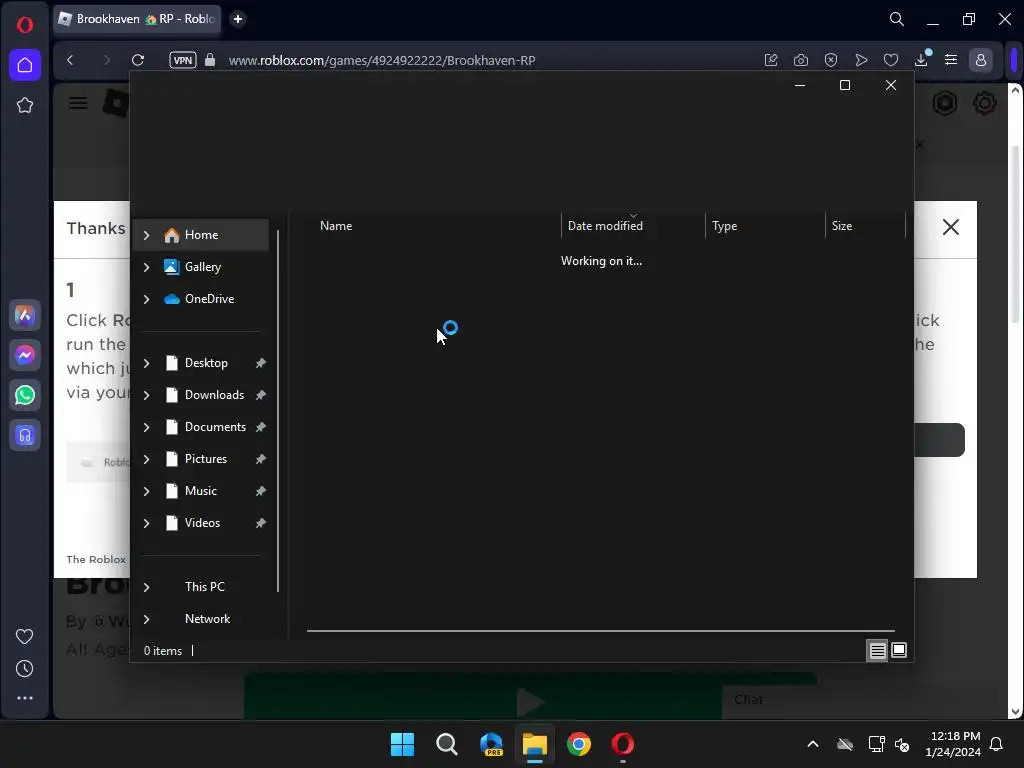Select the Brookhaven RP browser tab
The height and width of the screenshot is (768, 1024).
click(136, 19)
